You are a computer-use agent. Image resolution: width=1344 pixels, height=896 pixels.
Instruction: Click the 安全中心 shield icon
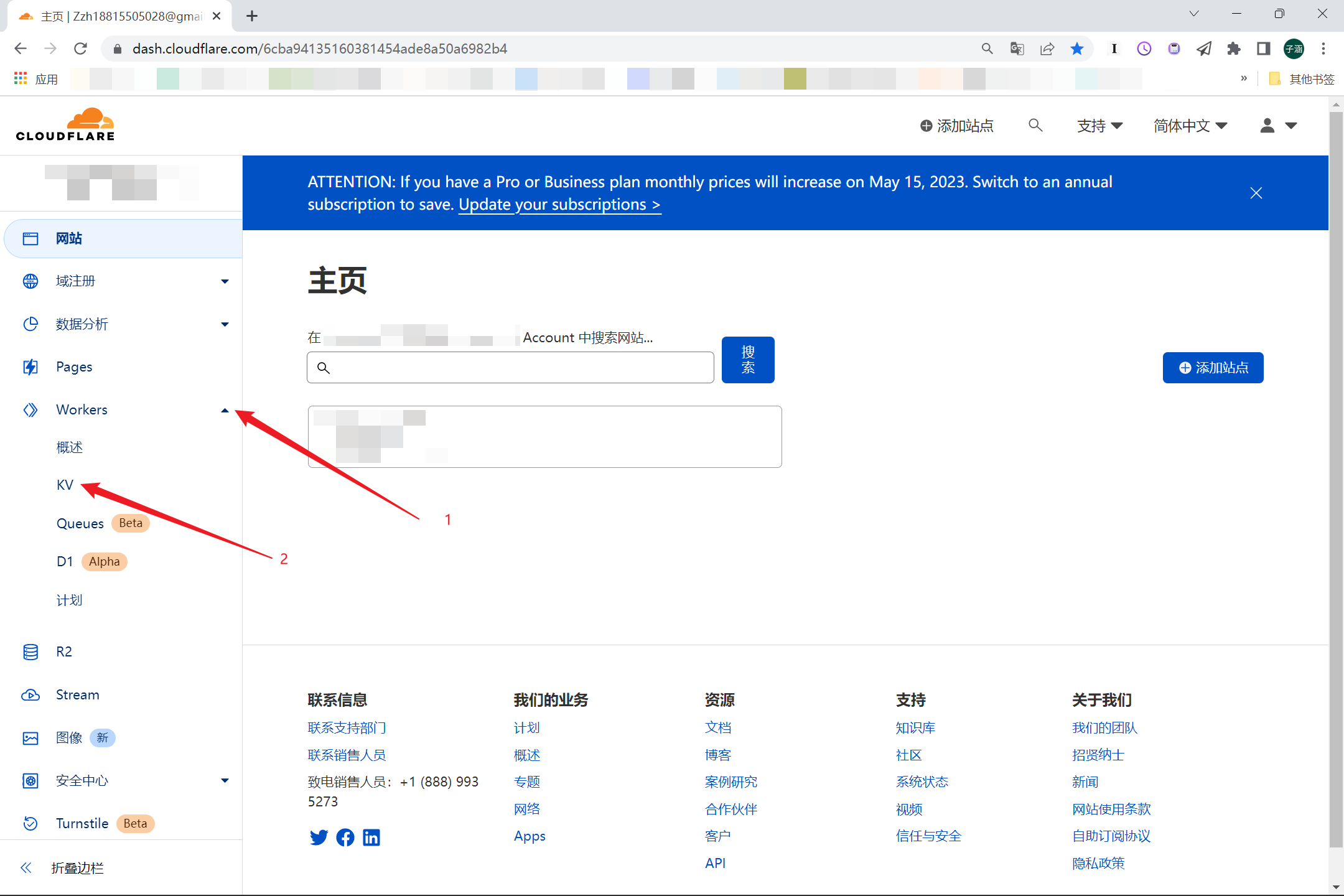tap(30, 780)
